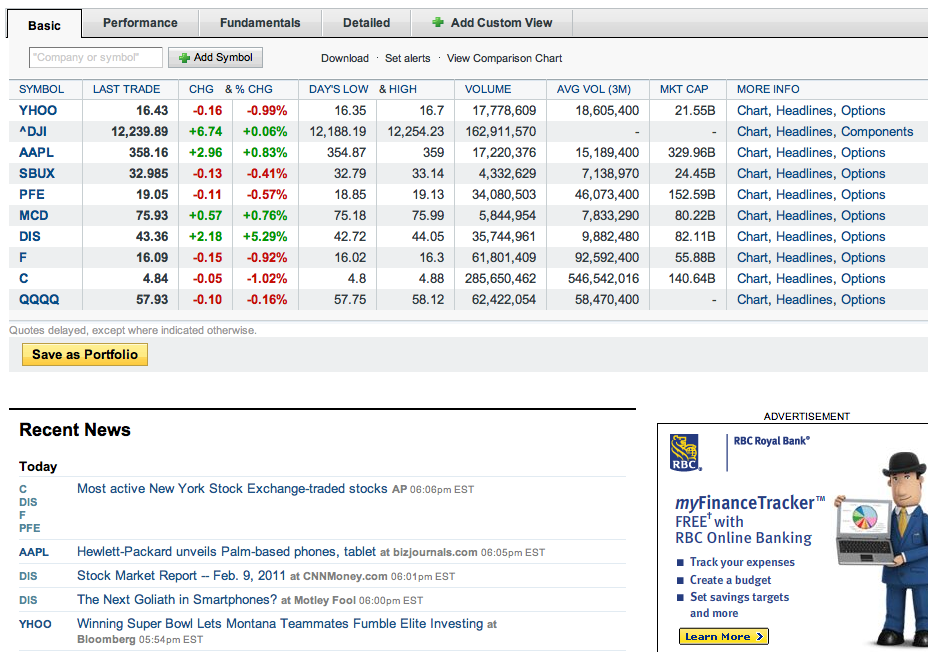Open the Performance tab
The width and height of the screenshot is (928, 652).
coord(140,22)
